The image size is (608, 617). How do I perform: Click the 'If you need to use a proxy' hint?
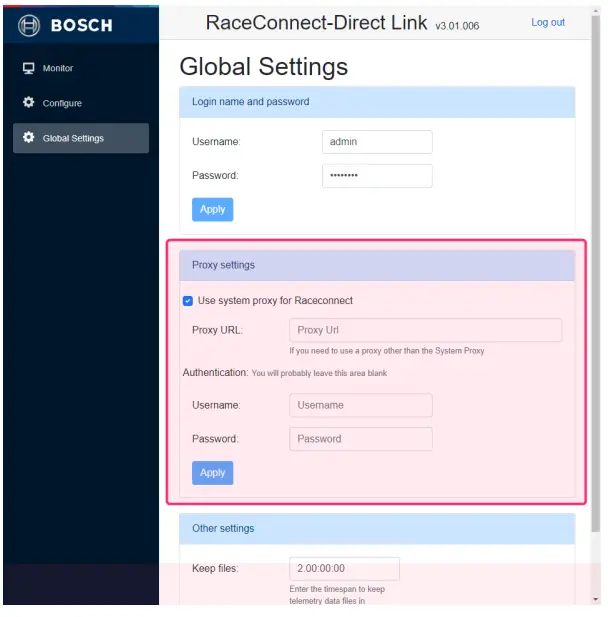386,351
